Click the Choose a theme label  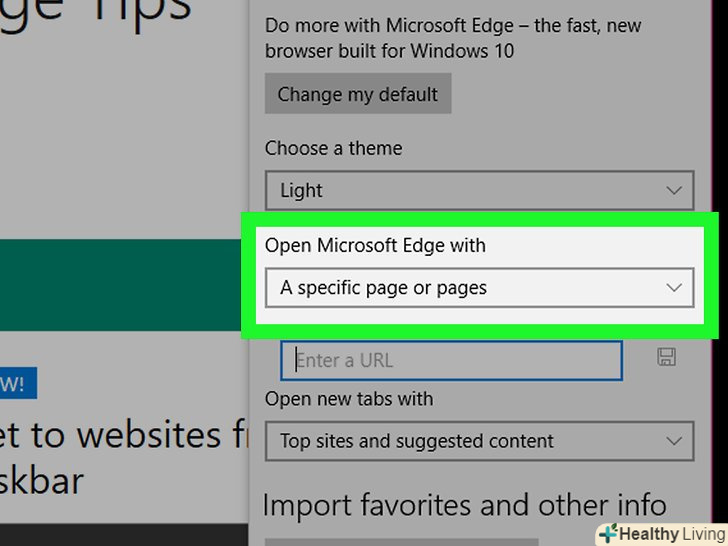333,148
